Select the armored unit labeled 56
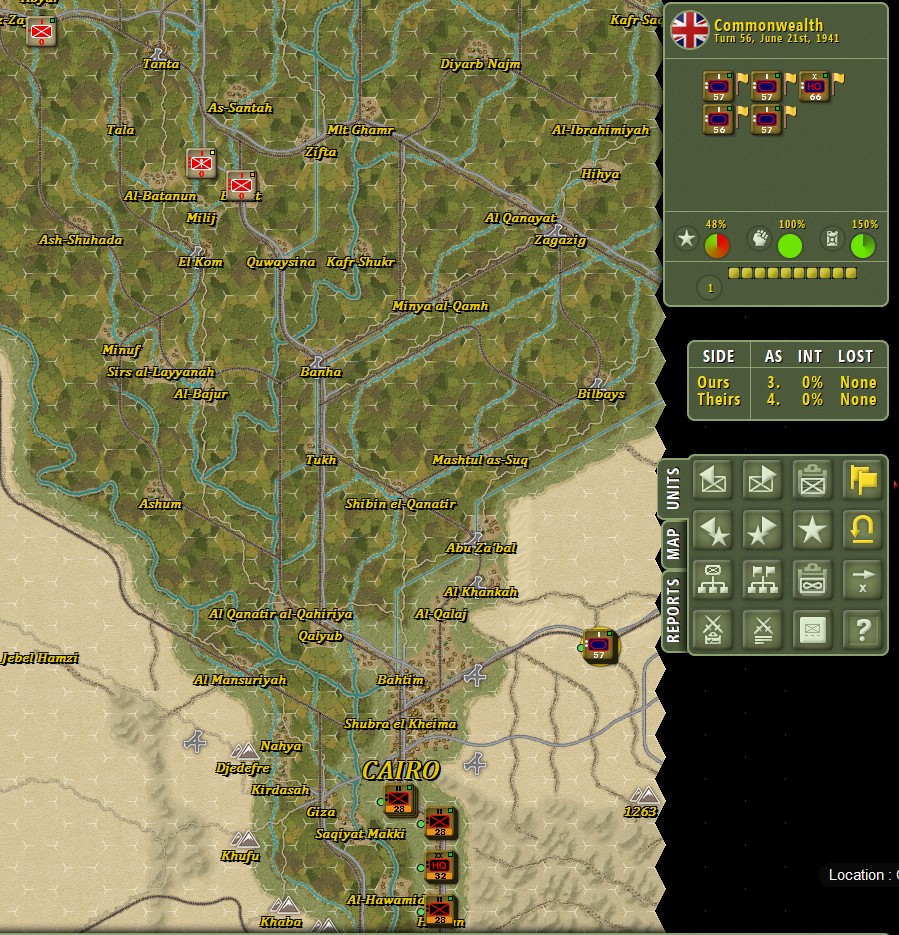The height and width of the screenshot is (935, 899). pos(718,120)
